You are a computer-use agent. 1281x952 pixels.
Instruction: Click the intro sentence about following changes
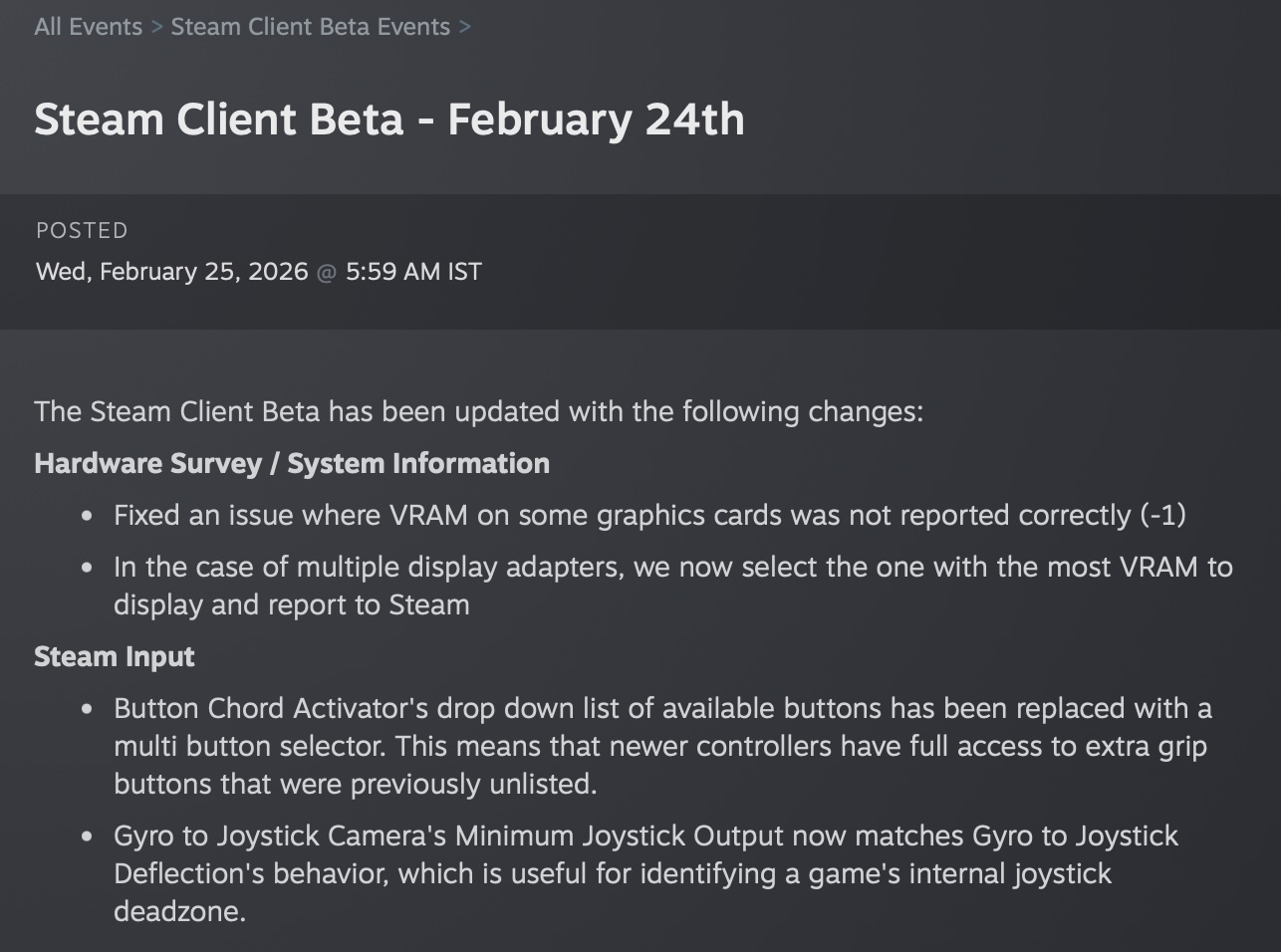[478, 411]
